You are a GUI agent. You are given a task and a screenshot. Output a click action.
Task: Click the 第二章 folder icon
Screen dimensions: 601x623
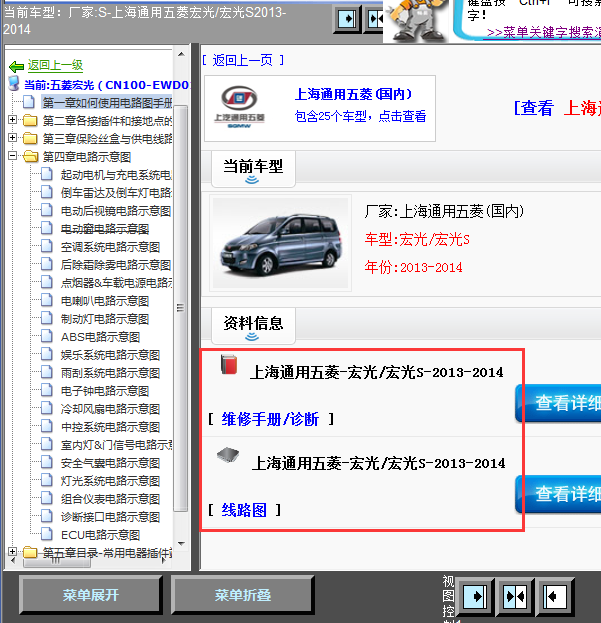[30, 120]
